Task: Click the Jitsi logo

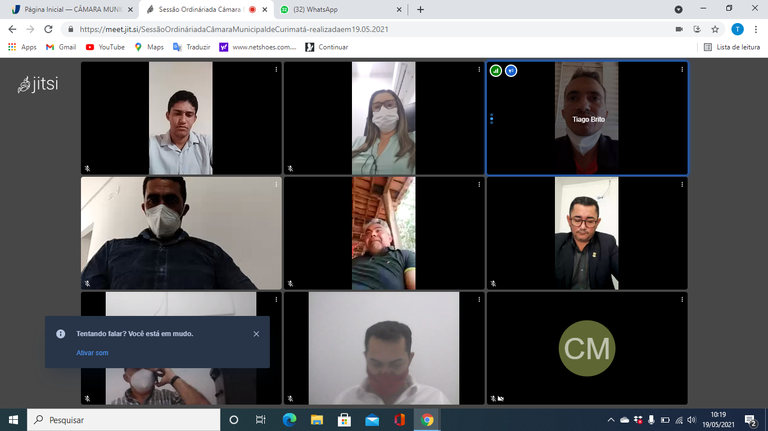Action: coord(39,84)
